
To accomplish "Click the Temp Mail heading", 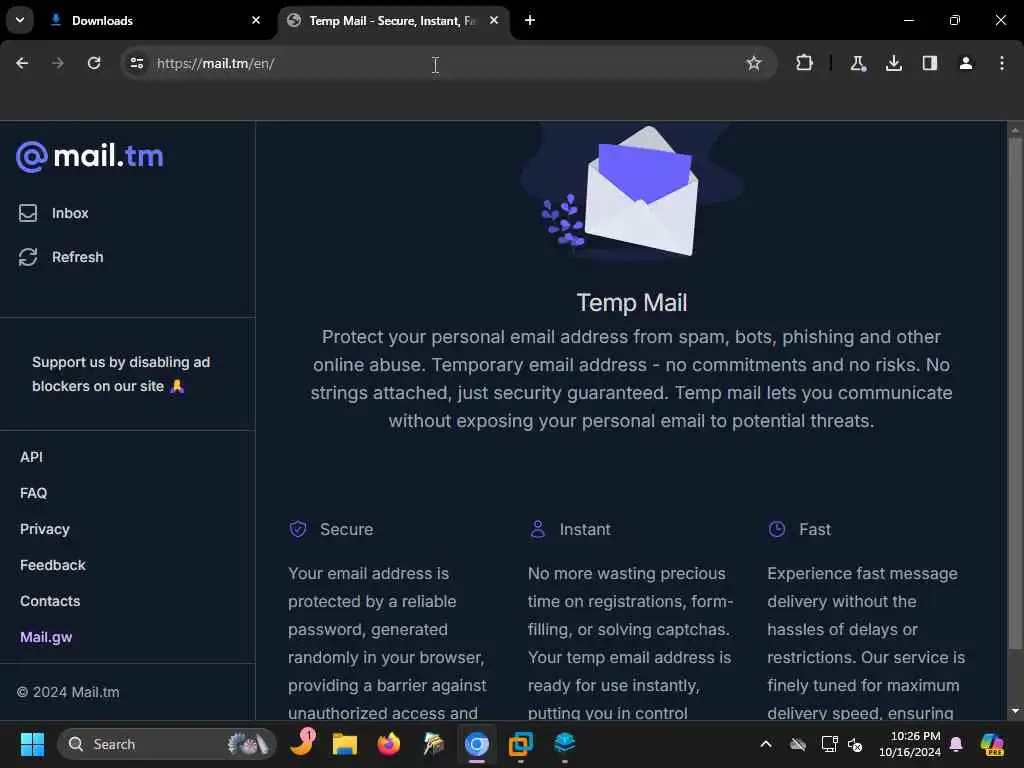I will point(632,303).
